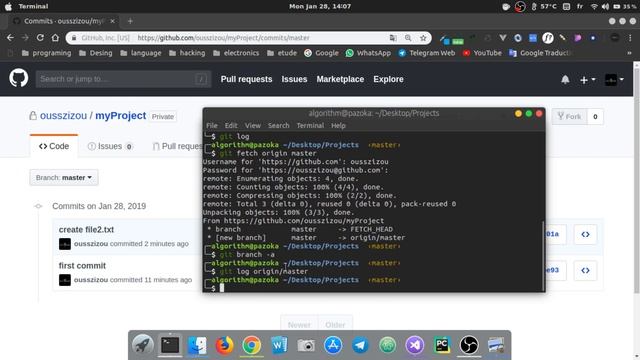Viewport: 640px width, 360px height.
Task: Click the zoom magnifier in address bar
Action: (408, 38)
